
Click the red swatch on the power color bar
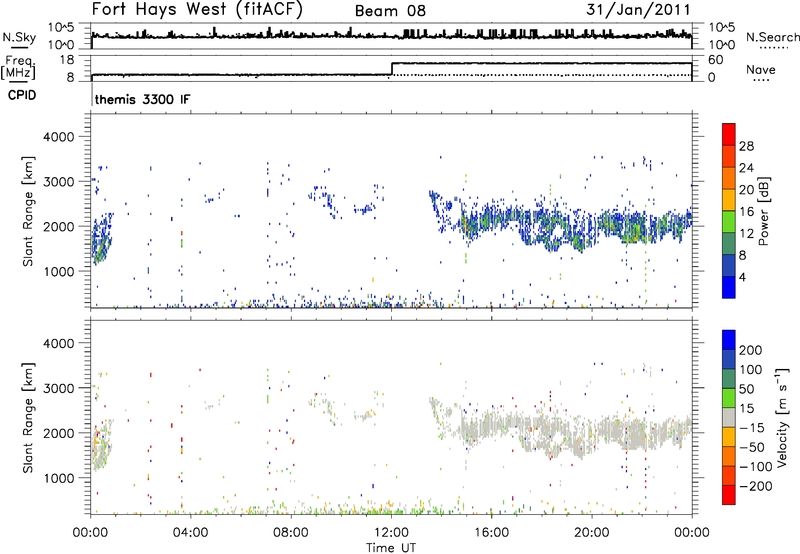click(x=729, y=134)
